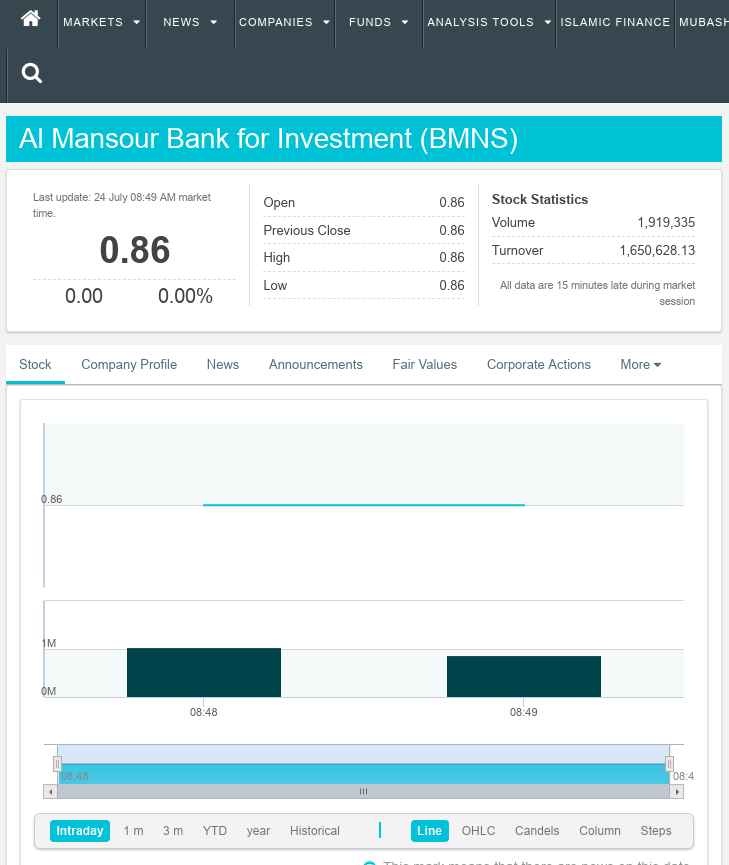Open the News navbar menu
729x865 pixels.
[182, 23]
